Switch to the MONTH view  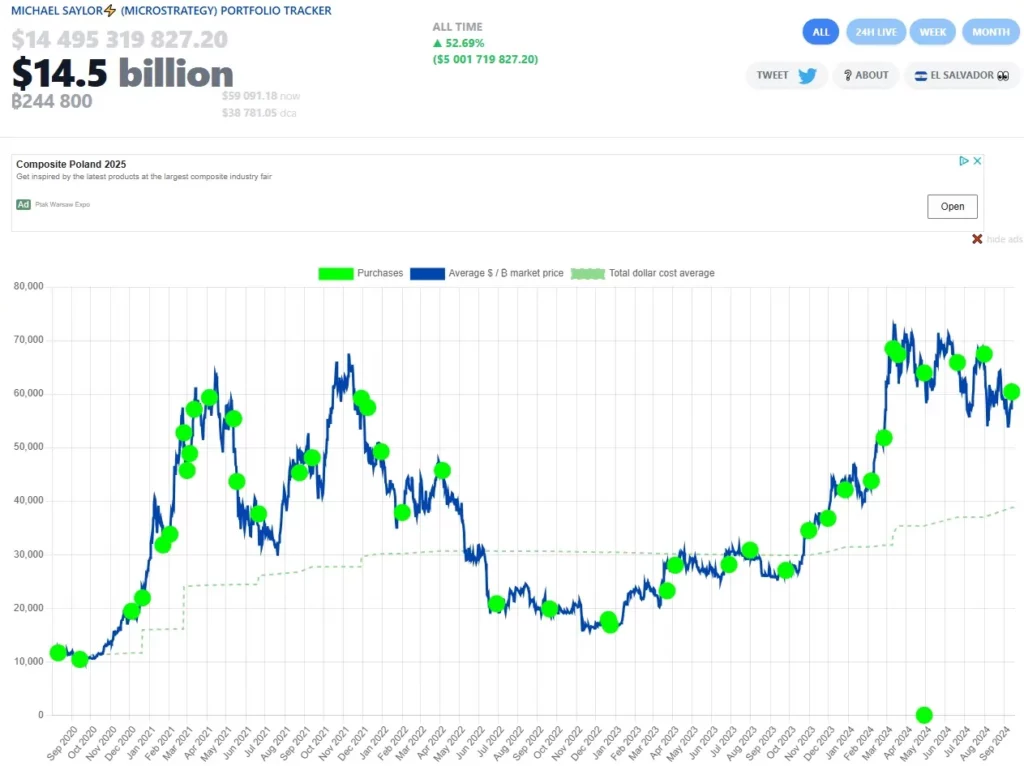(x=991, y=32)
